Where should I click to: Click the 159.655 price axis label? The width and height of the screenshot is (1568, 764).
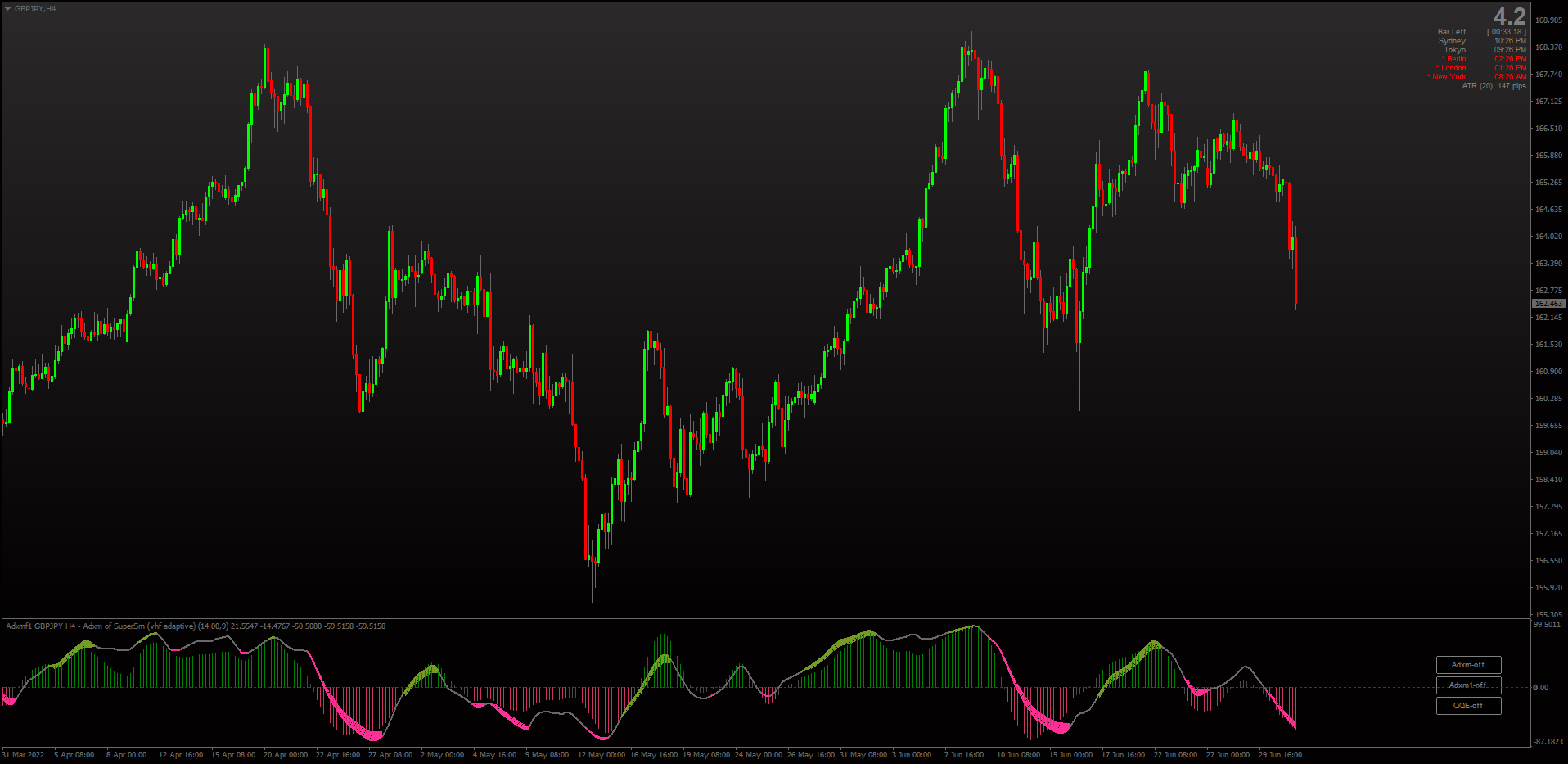(x=1548, y=426)
